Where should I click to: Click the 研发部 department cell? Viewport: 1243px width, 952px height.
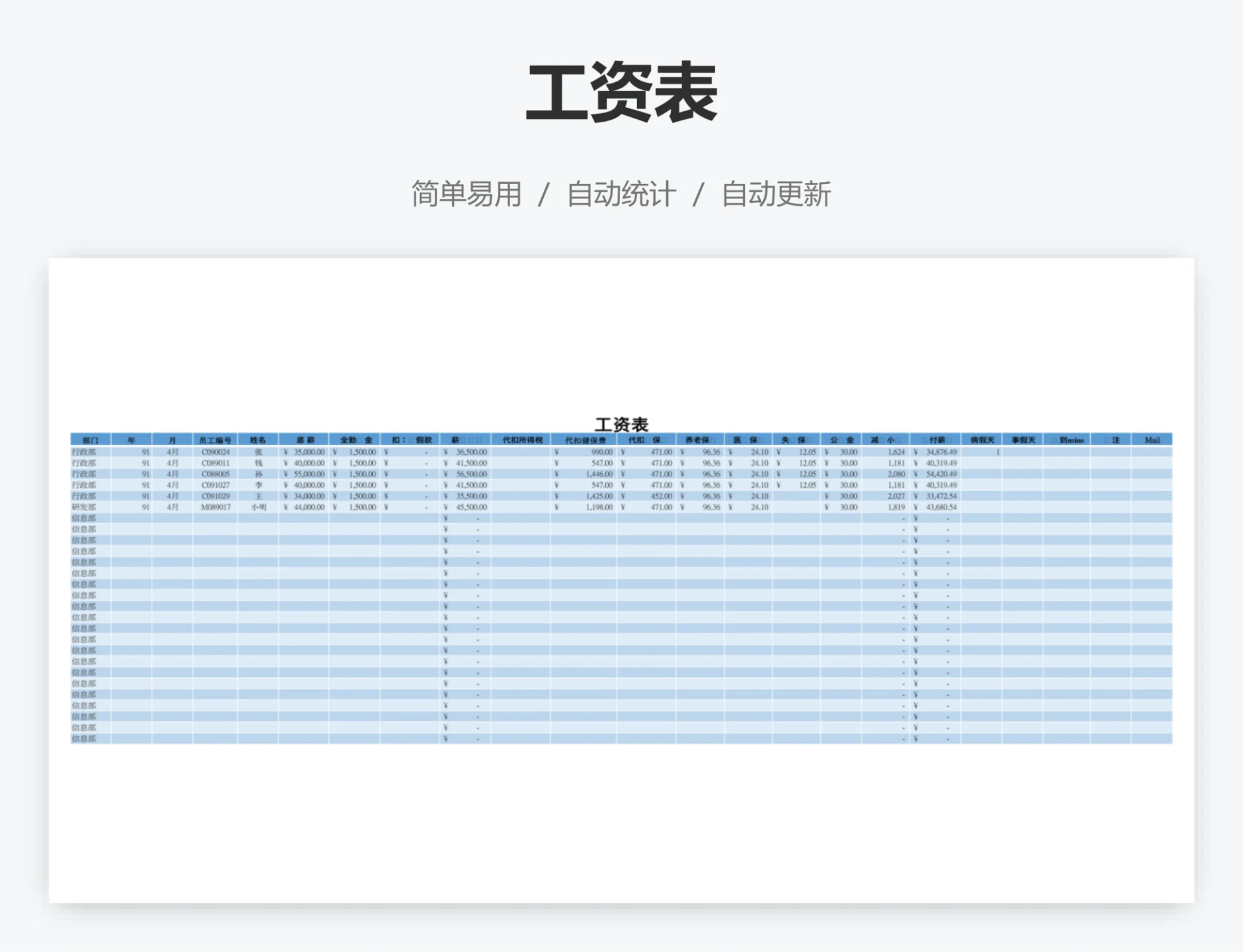[x=89, y=507]
